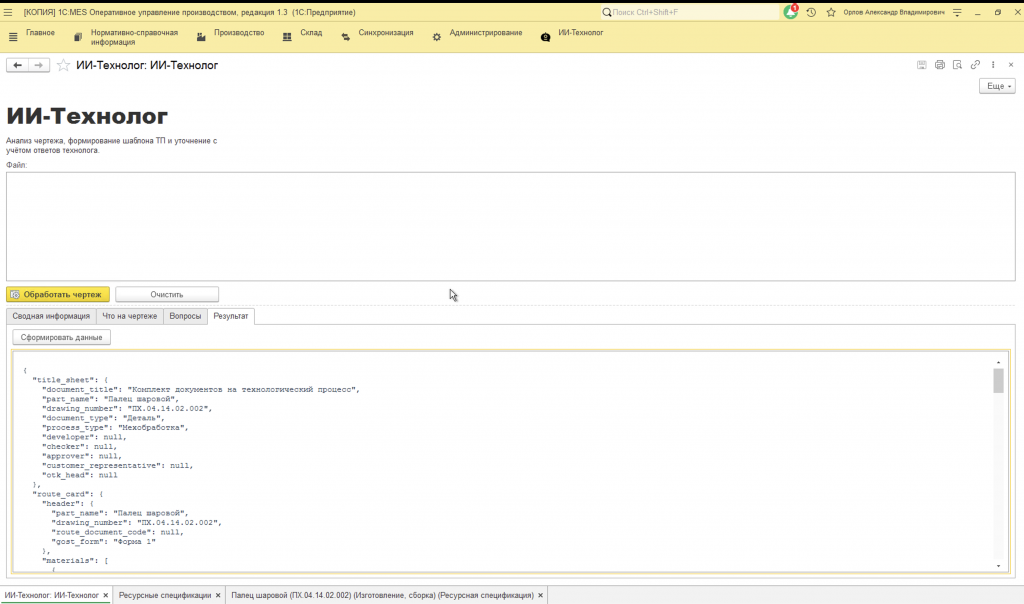Open the ИИ-Технолог section
This screenshot has width=1024, height=604.
tap(581, 33)
